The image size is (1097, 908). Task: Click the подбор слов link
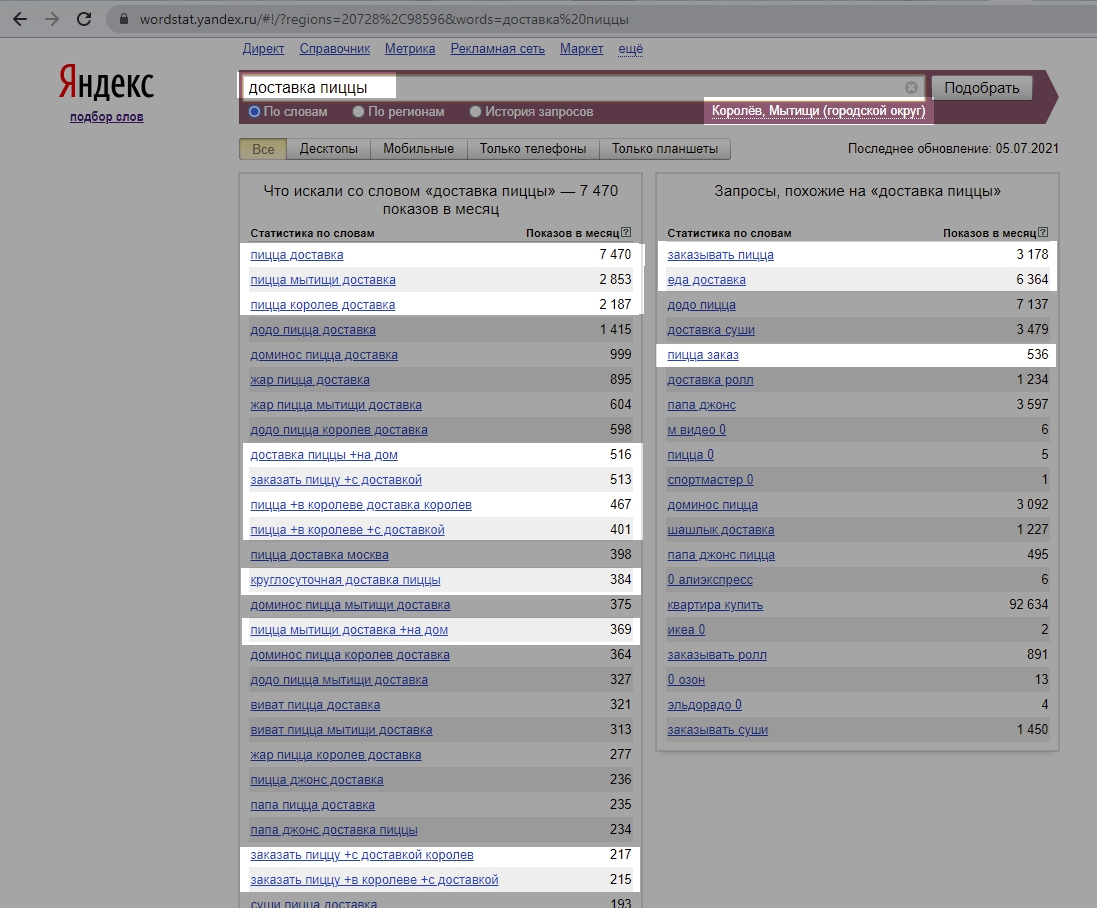[x=106, y=117]
